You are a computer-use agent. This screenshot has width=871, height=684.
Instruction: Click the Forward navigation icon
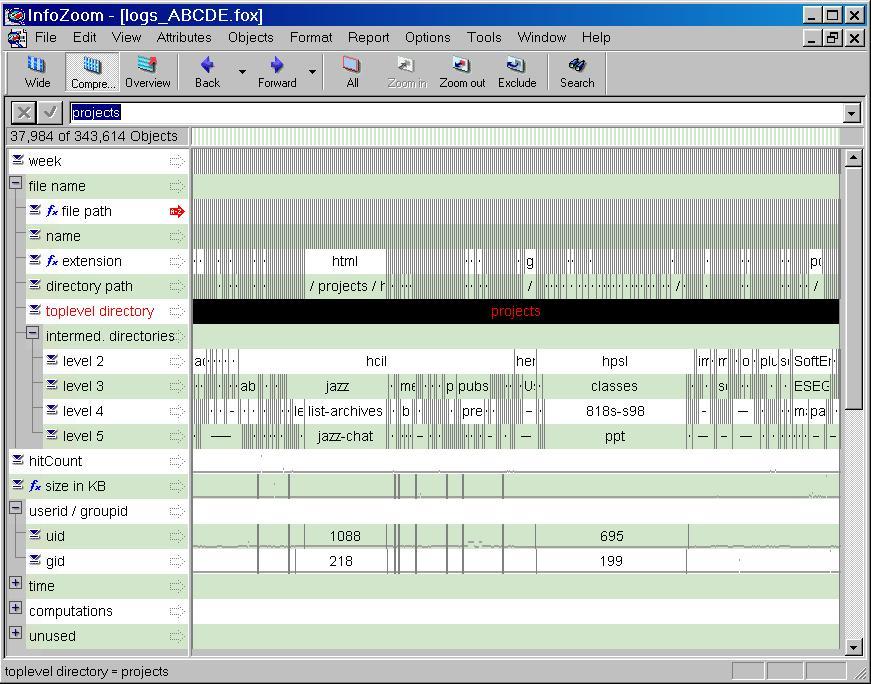[x=277, y=72]
